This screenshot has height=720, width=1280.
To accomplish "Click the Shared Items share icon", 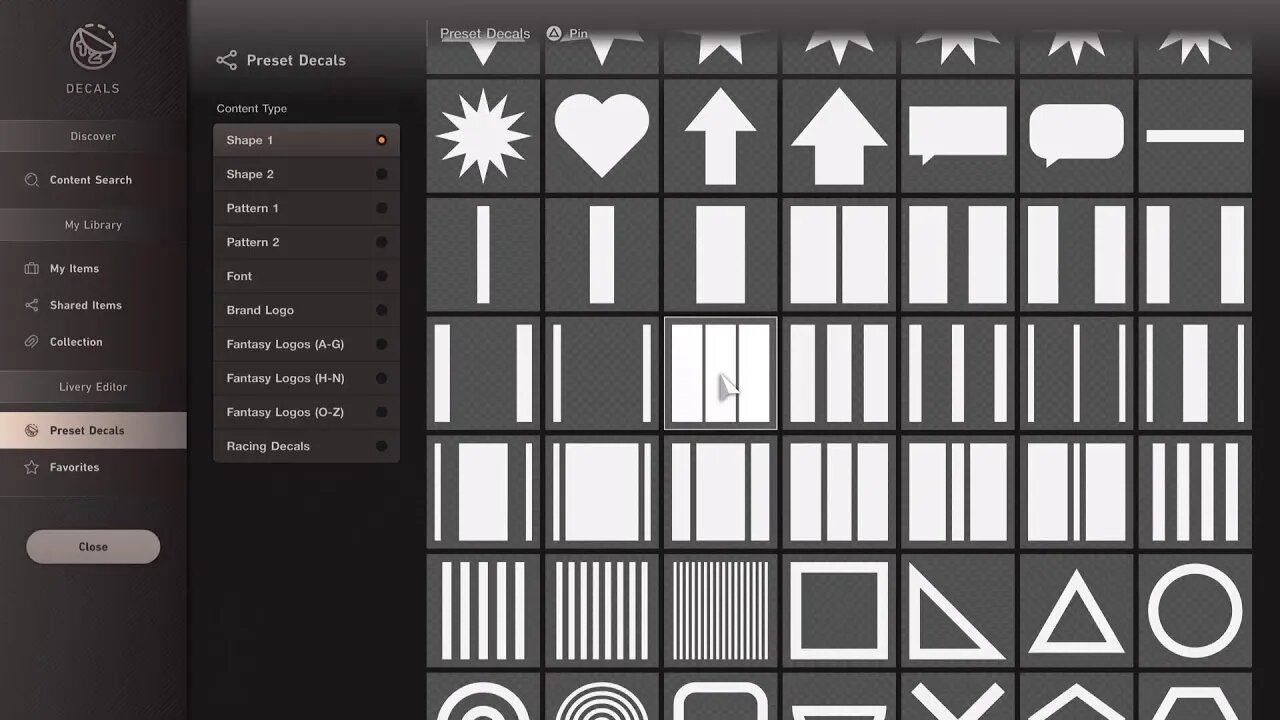I will [31, 305].
